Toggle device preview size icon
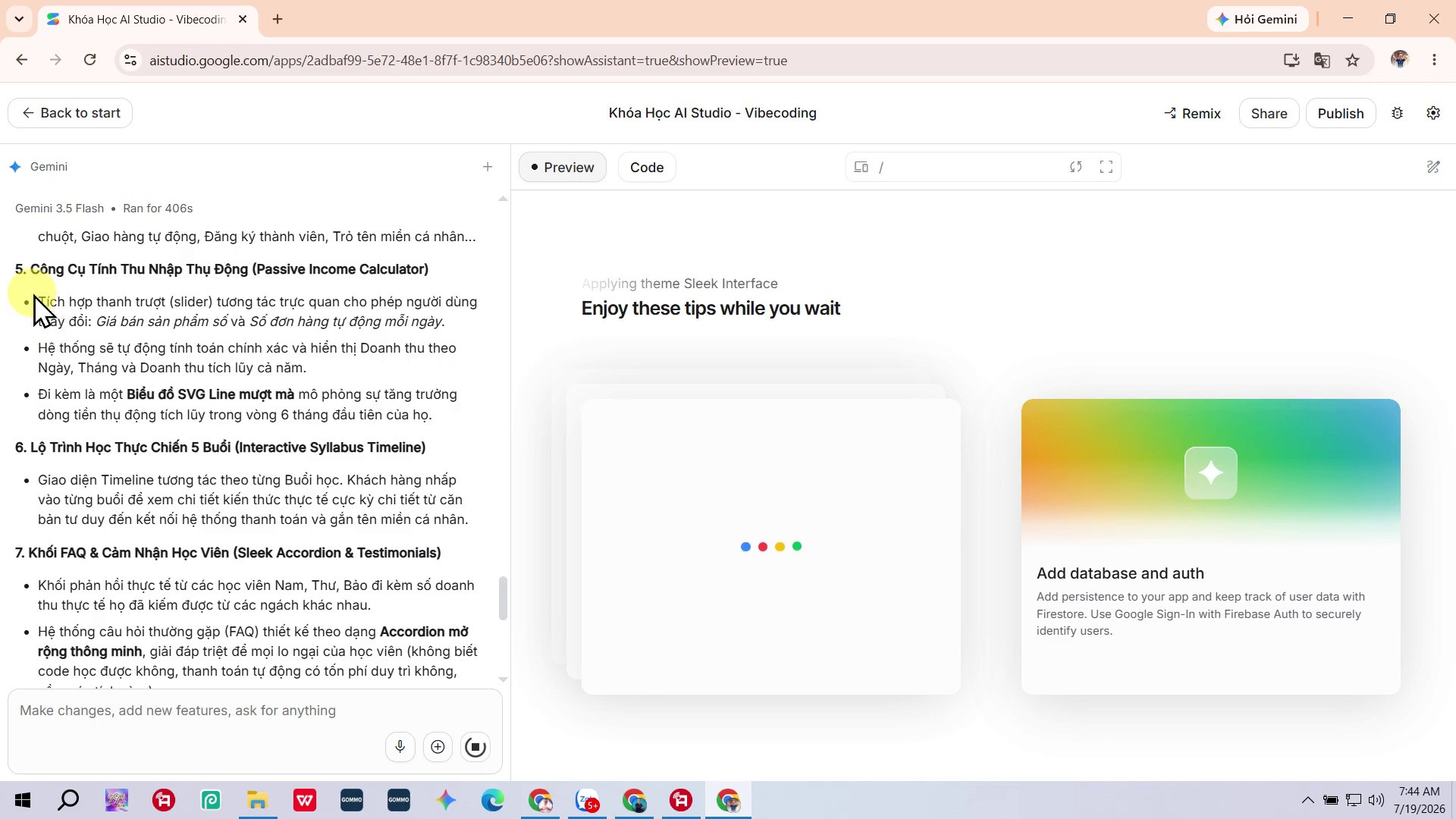1456x819 pixels. coord(861,167)
